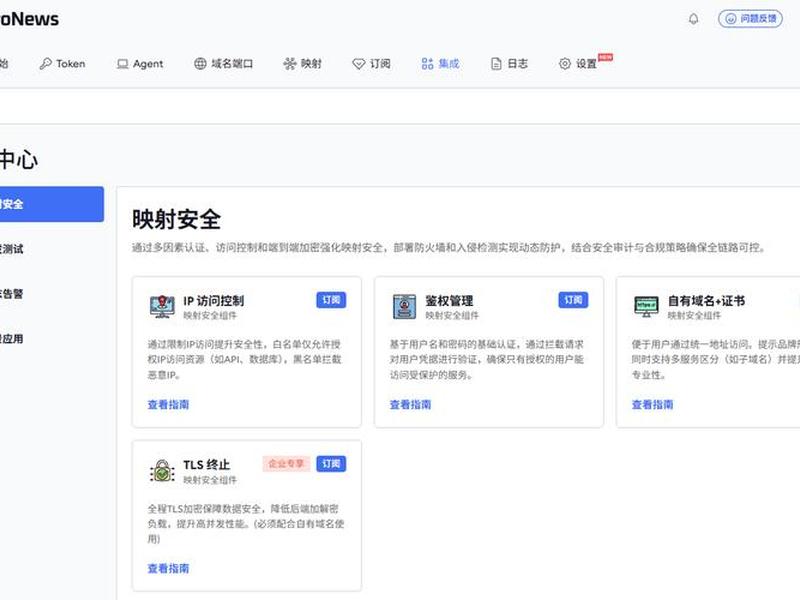Click the document icon beside 日志
Image resolution: width=800 pixels, height=600 pixels.
click(496, 64)
